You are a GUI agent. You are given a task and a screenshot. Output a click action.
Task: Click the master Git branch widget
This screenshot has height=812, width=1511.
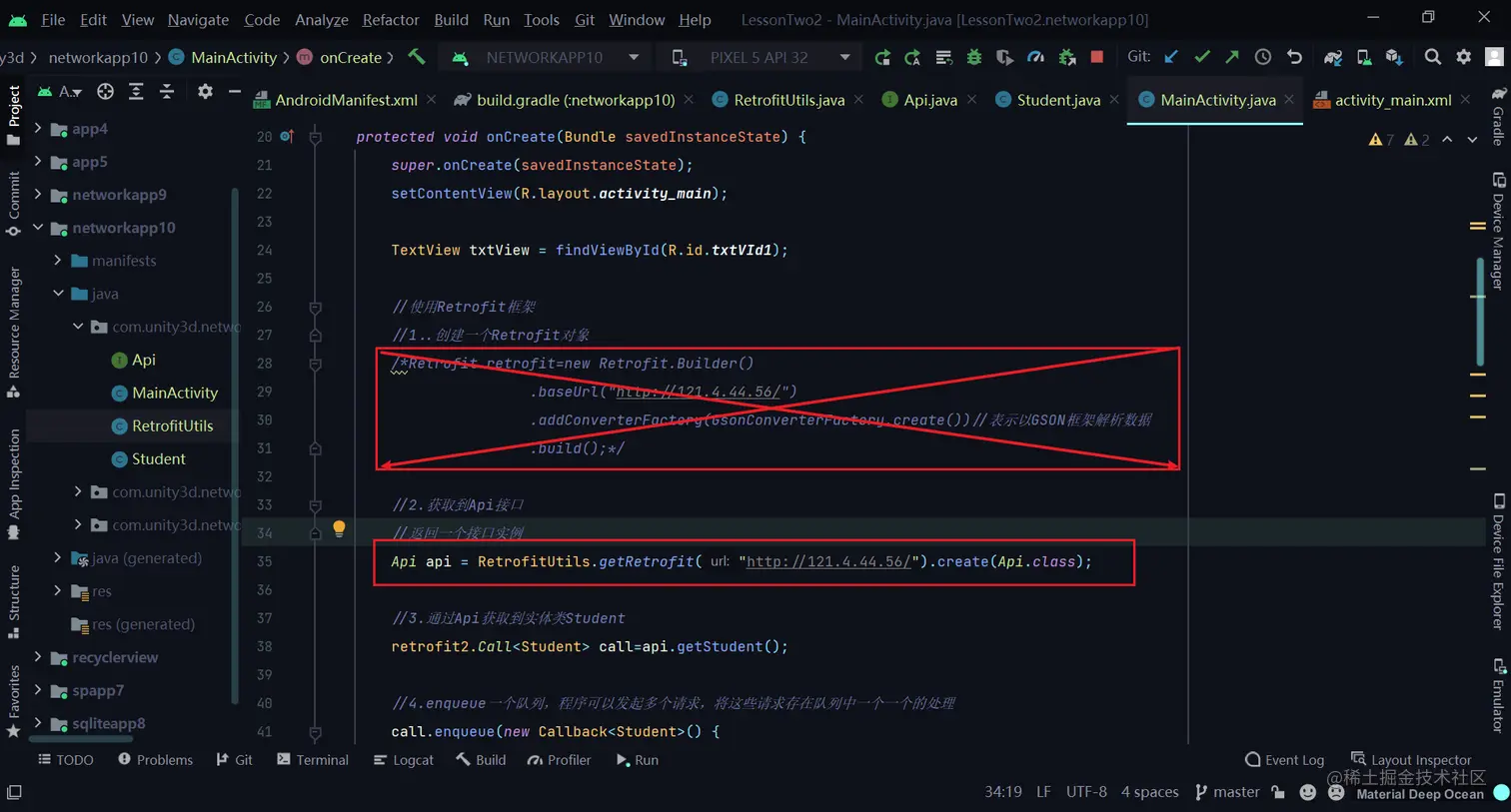(1227, 792)
